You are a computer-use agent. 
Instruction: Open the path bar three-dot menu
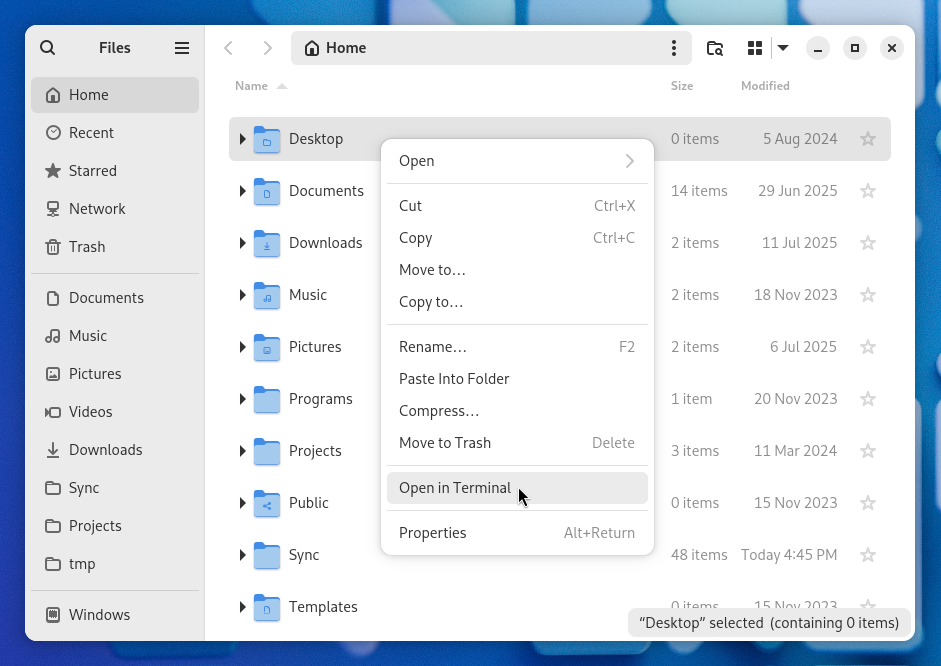pos(674,48)
